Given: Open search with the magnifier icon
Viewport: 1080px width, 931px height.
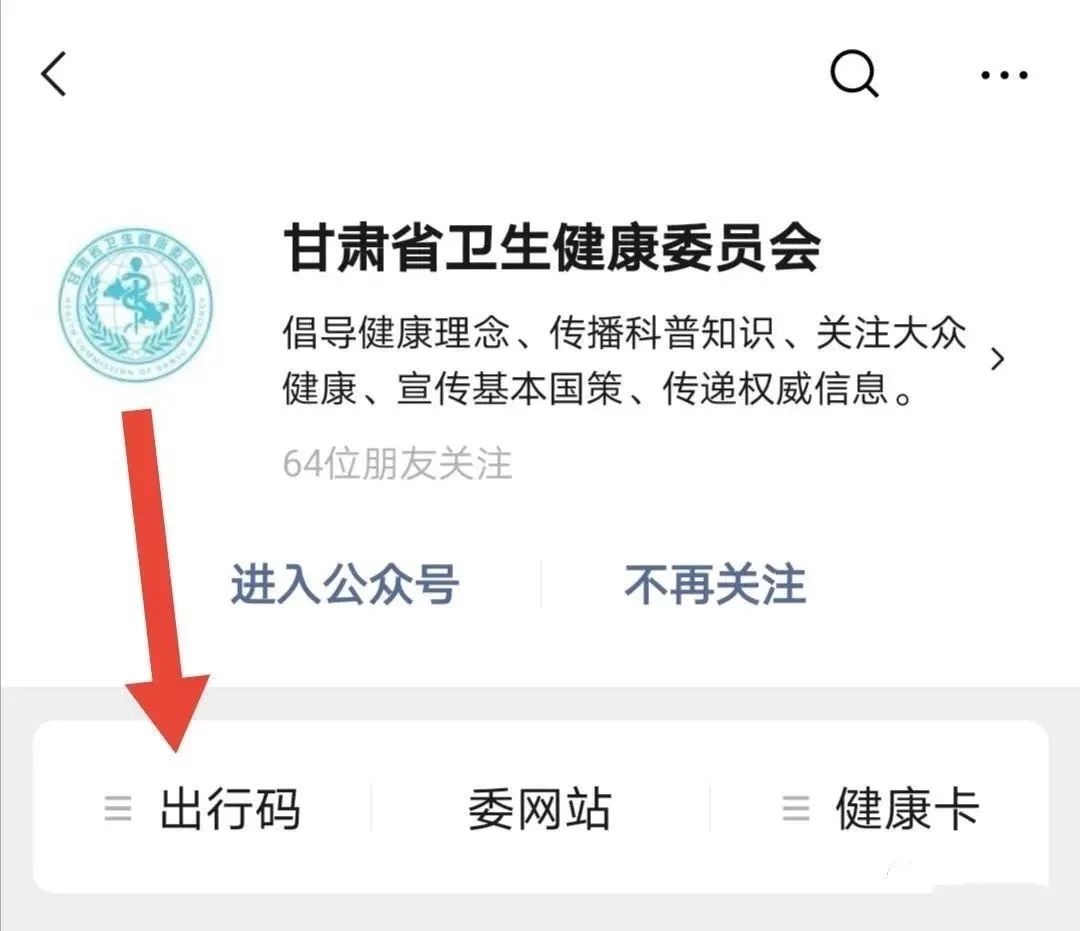Looking at the screenshot, I should [854, 73].
